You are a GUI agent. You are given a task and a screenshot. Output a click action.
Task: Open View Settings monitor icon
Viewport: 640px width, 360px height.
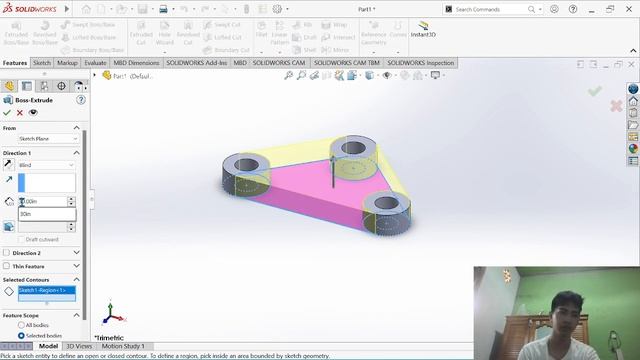436,76
